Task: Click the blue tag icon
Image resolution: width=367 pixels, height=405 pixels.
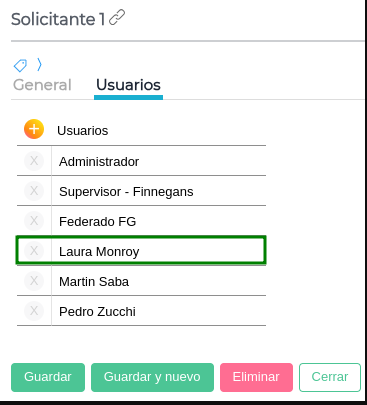Action: 20,65
